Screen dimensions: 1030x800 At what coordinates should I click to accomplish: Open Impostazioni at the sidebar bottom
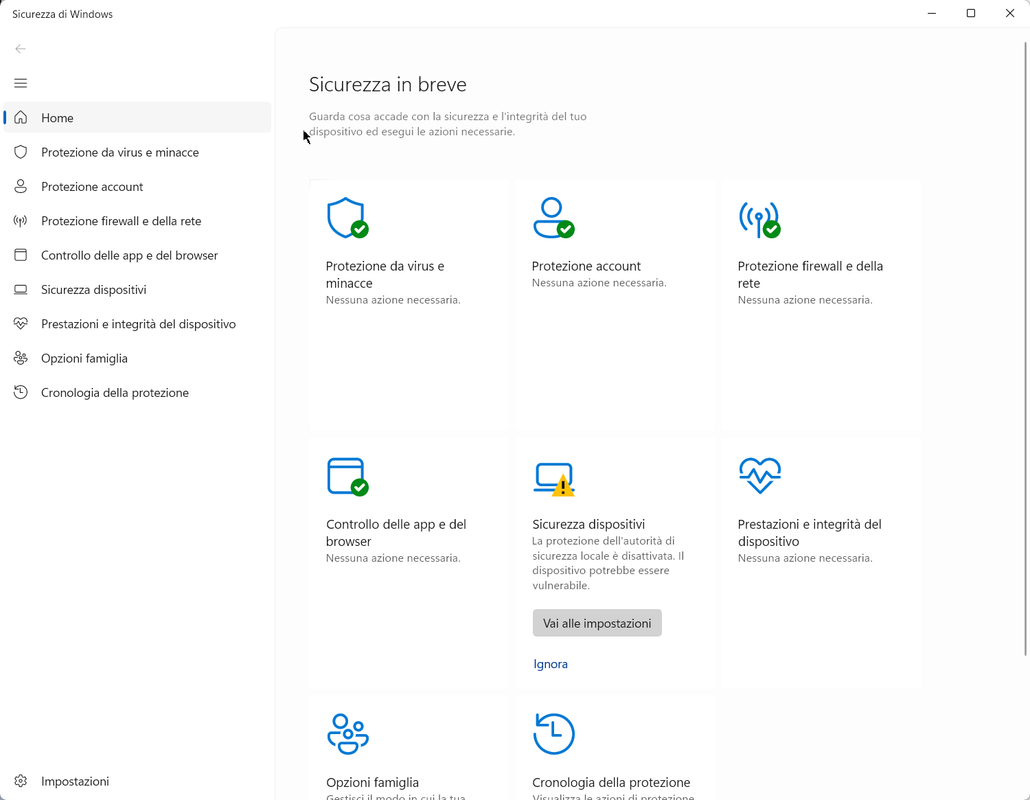(x=137, y=781)
